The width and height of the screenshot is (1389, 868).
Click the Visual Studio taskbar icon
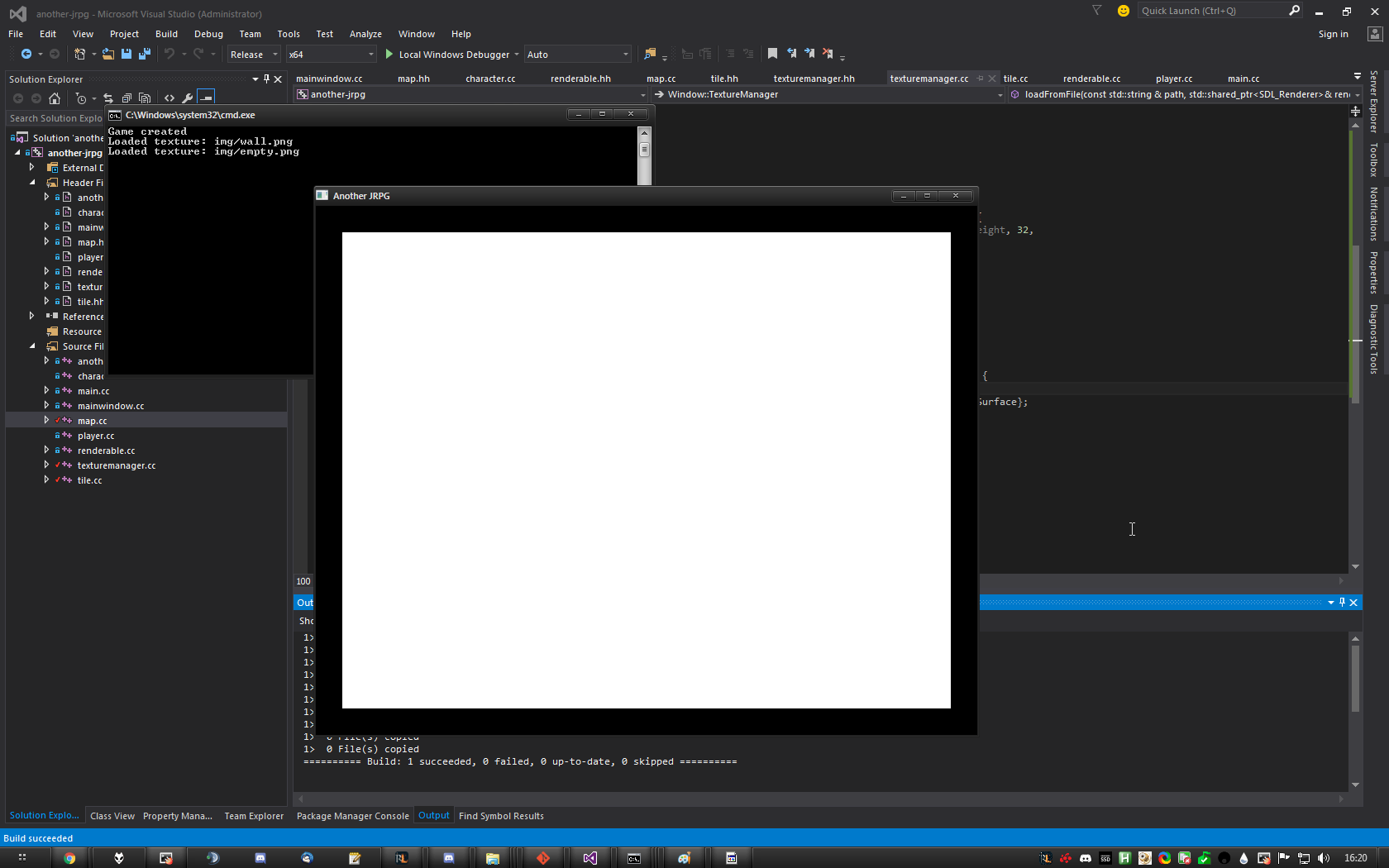pos(589,857)
